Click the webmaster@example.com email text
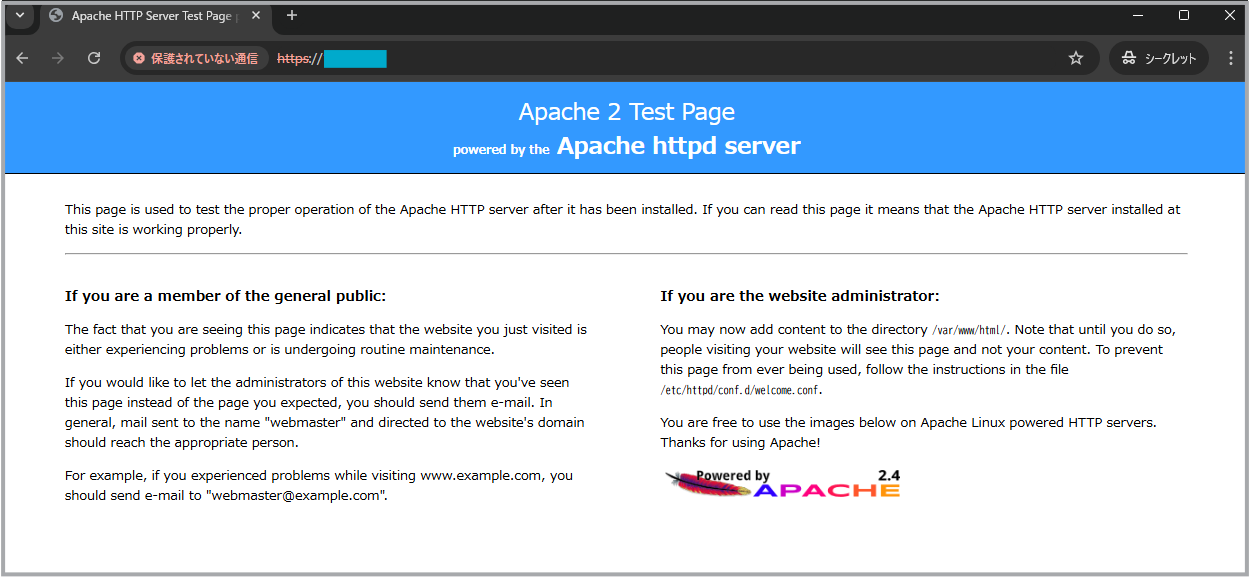1249x577 pixels. 297,495
